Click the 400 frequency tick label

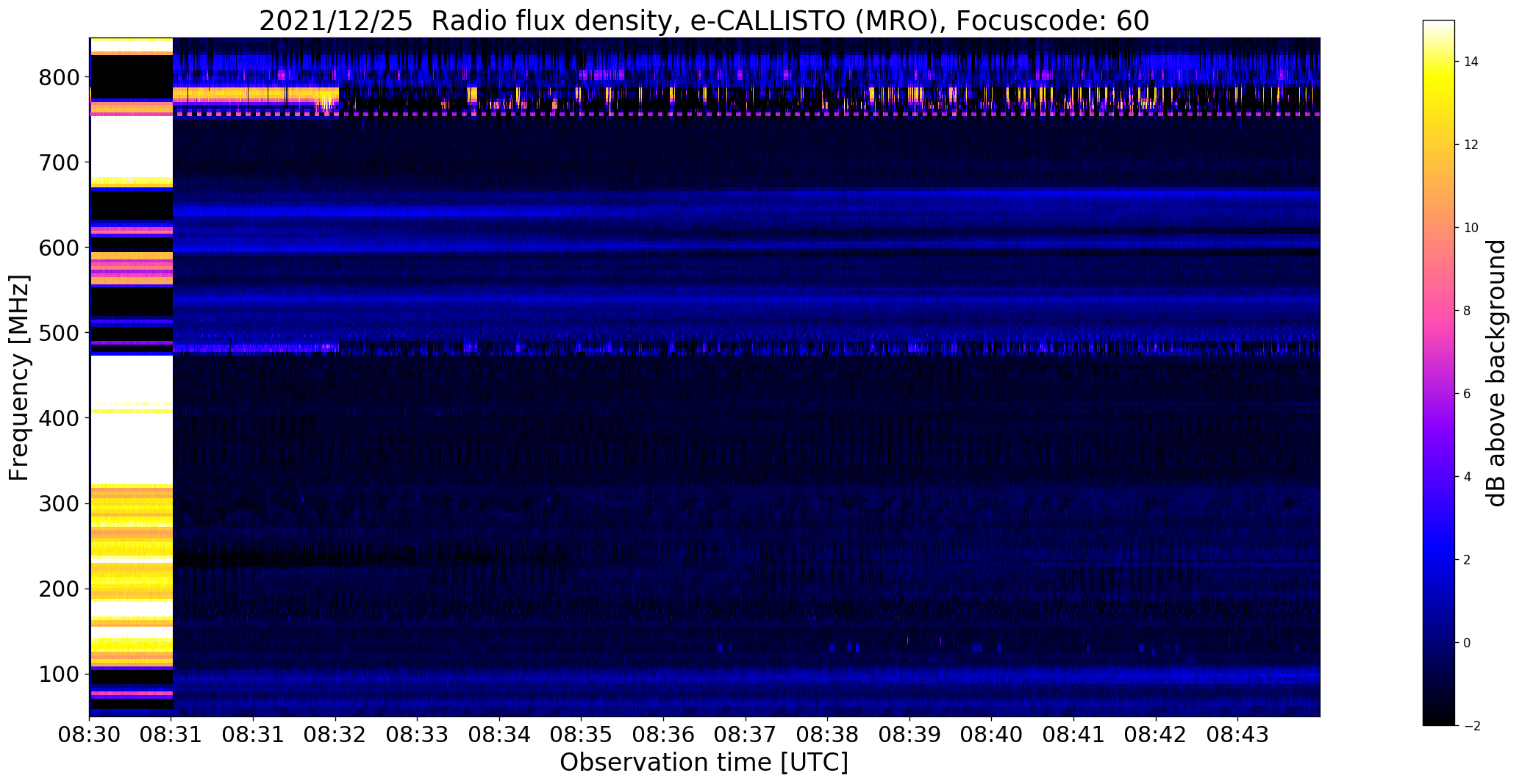point(59,418)
